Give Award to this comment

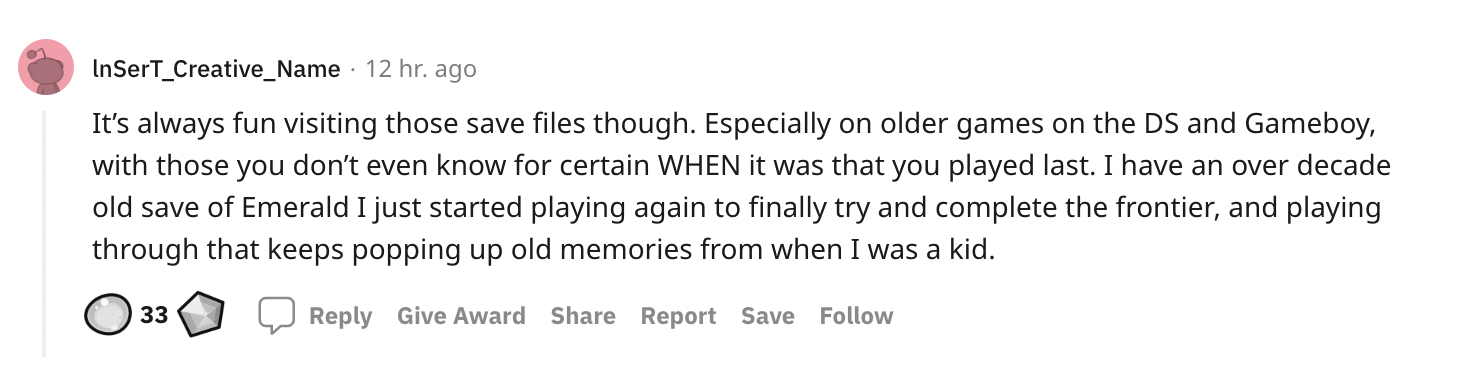(461, 316)
